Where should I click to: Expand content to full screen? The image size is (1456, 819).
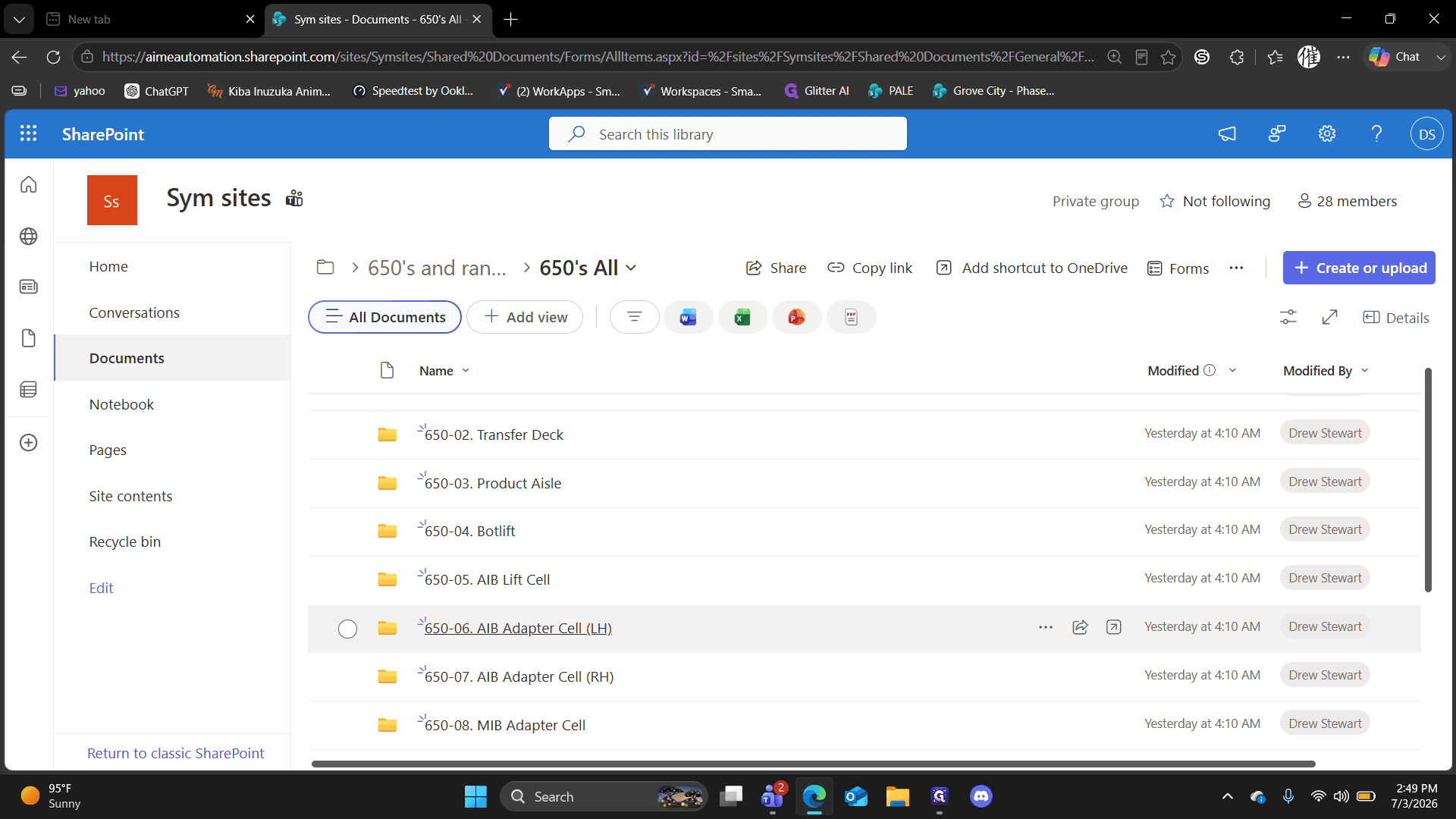(1329, 317)
